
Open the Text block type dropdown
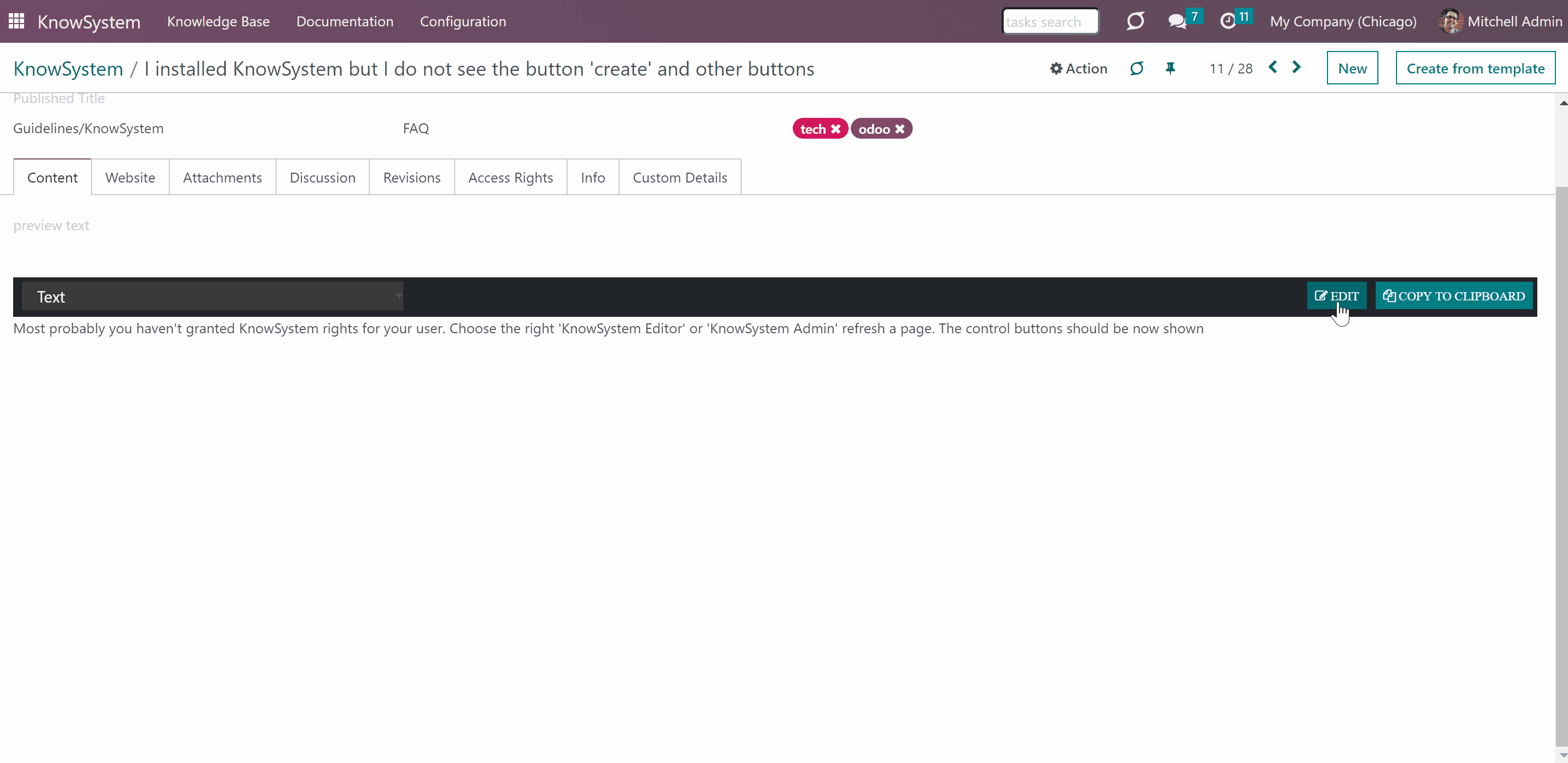(x=213, y=296)
